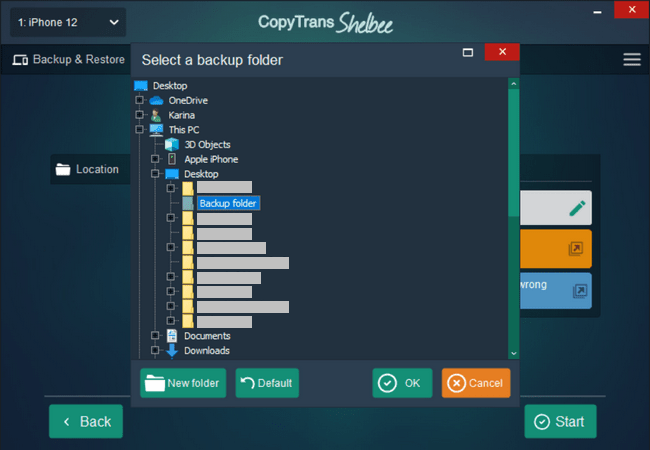This screenshot has width=650, height=450.
Task: Select the top-level Desktop root item
Action: [170, 86]
